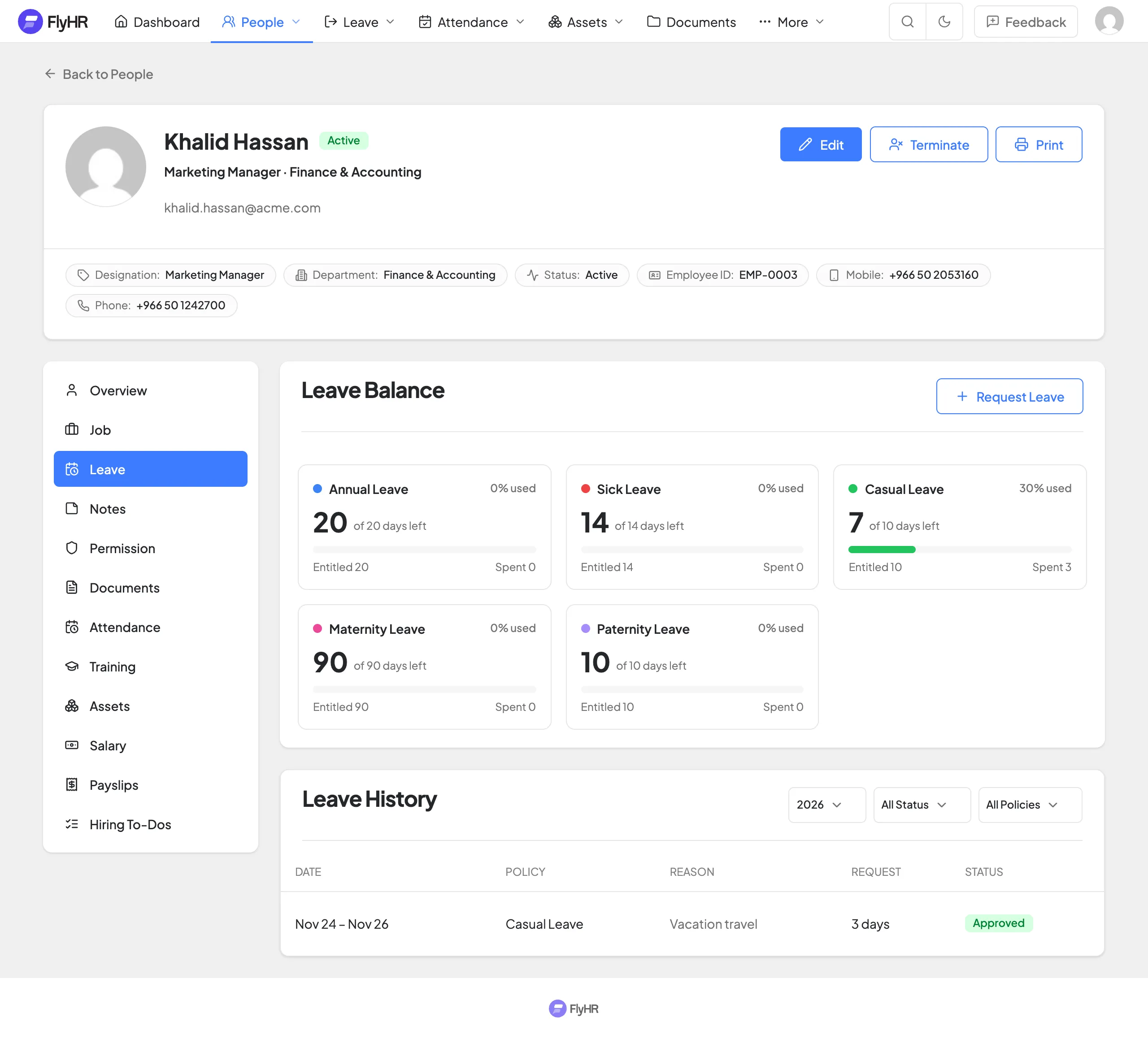The height and width of the screenshot is (1039, 1148).
Task: Click the Casual Leave green progress bar
Action: [882, 550]
